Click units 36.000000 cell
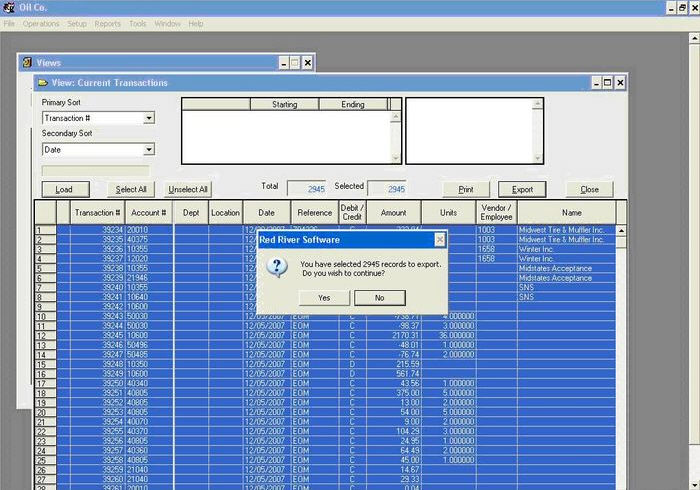Viewport: 700px width, 490px height. click(x=448, y=335)
